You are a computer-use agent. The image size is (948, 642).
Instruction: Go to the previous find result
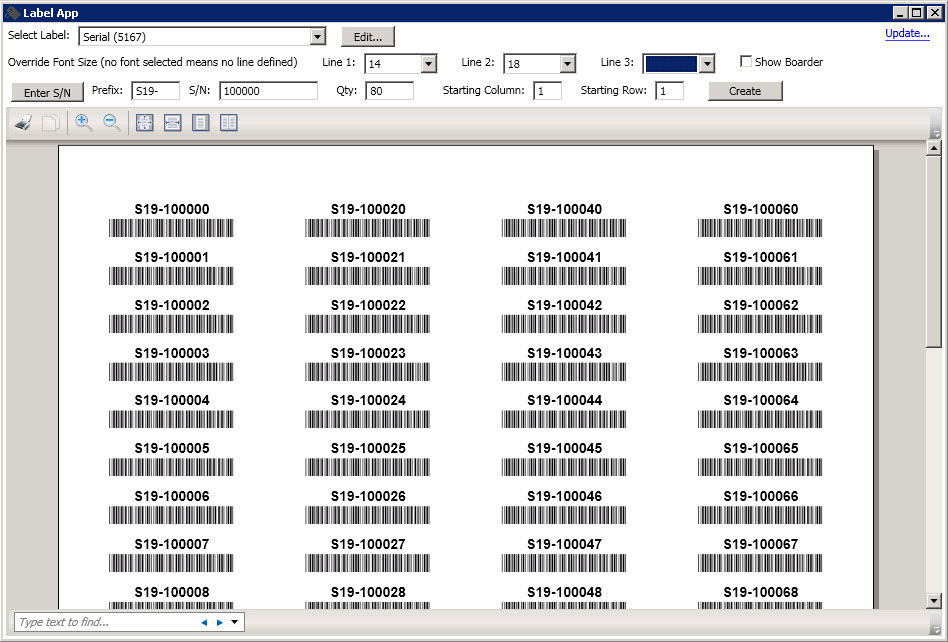[204, 622]
